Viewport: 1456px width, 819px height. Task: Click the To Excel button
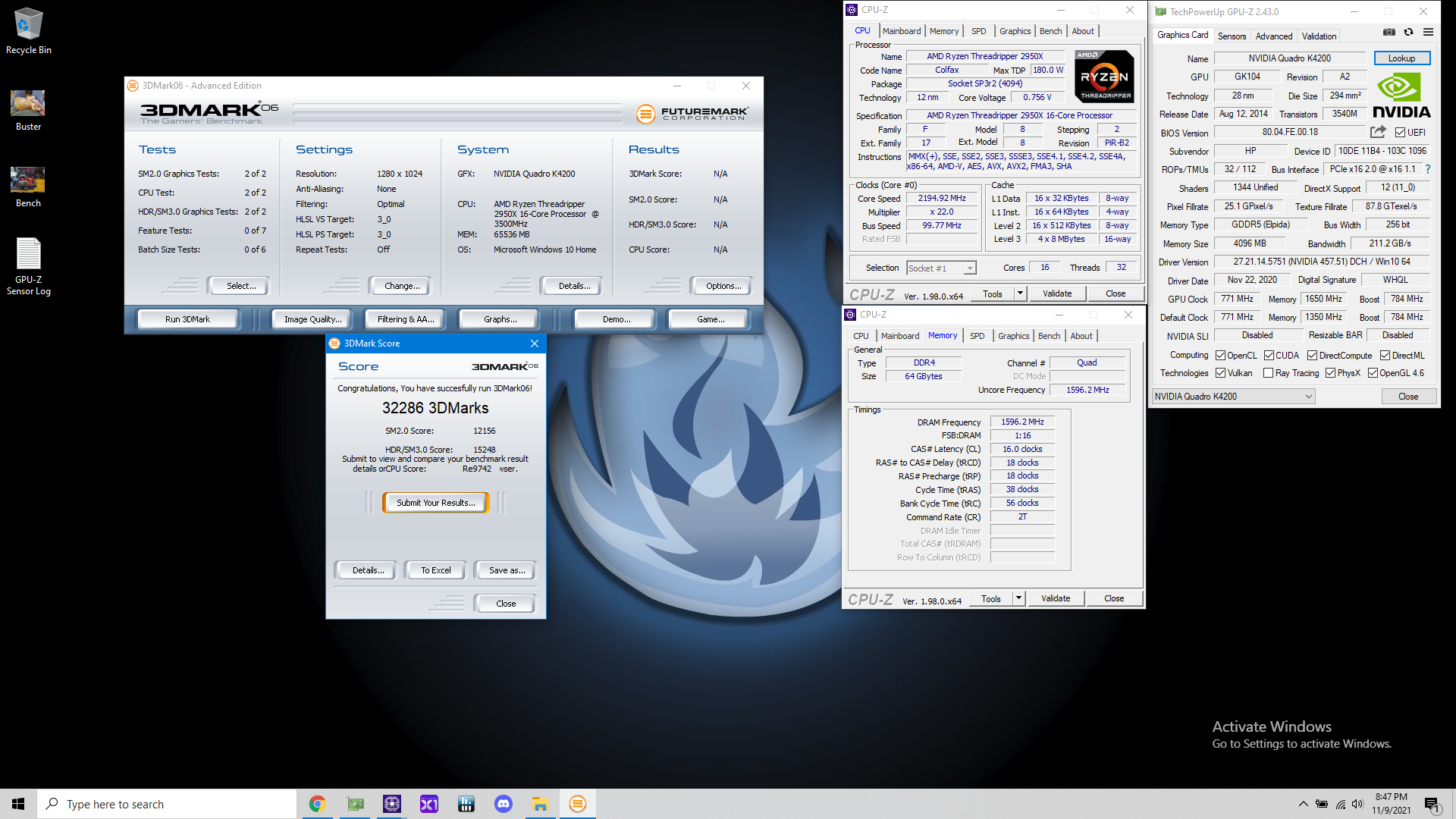435,570
